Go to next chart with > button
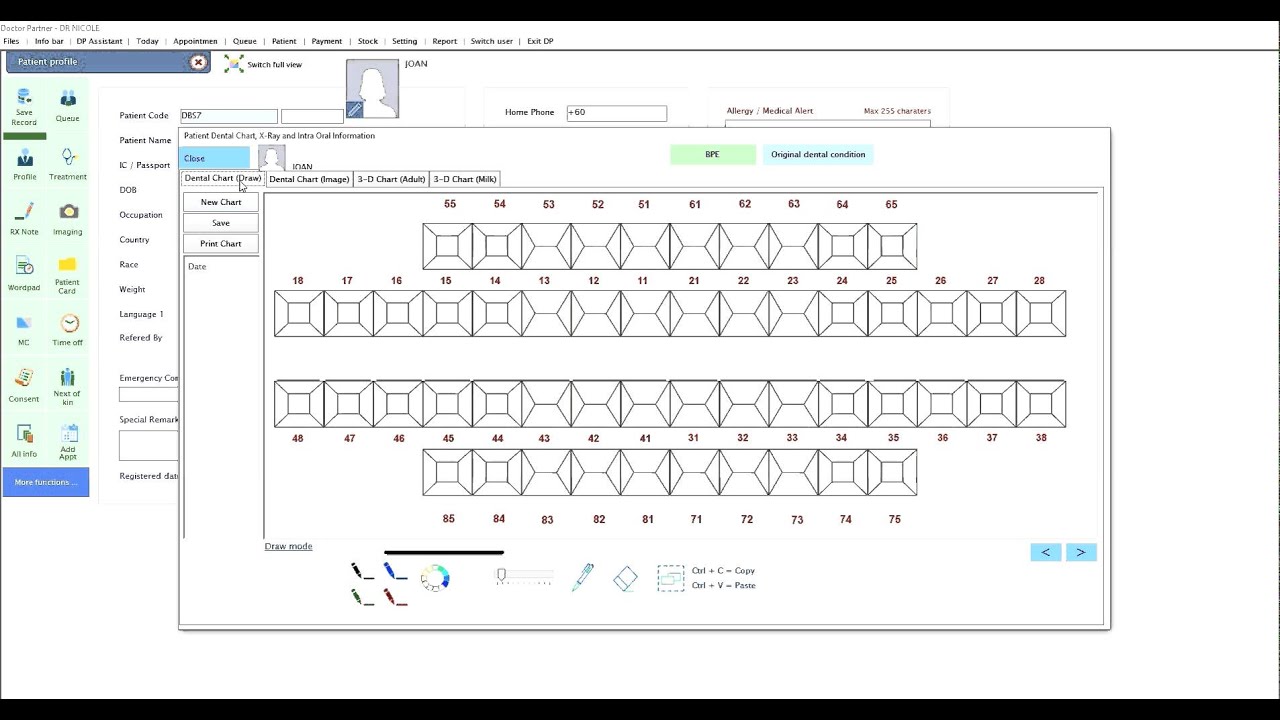 click(1081, 552)
